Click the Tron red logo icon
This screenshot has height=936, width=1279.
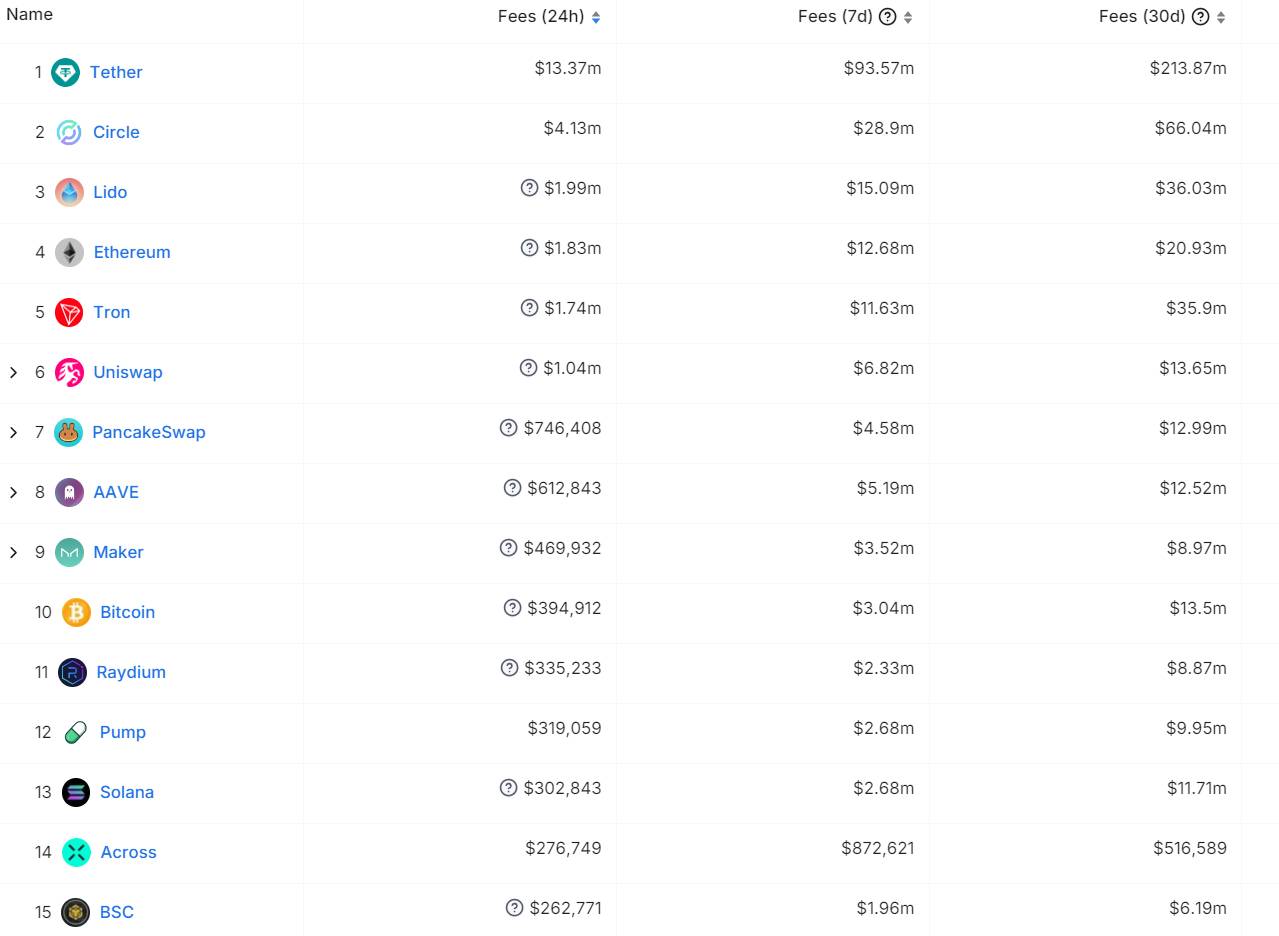[x=69, y=312]
